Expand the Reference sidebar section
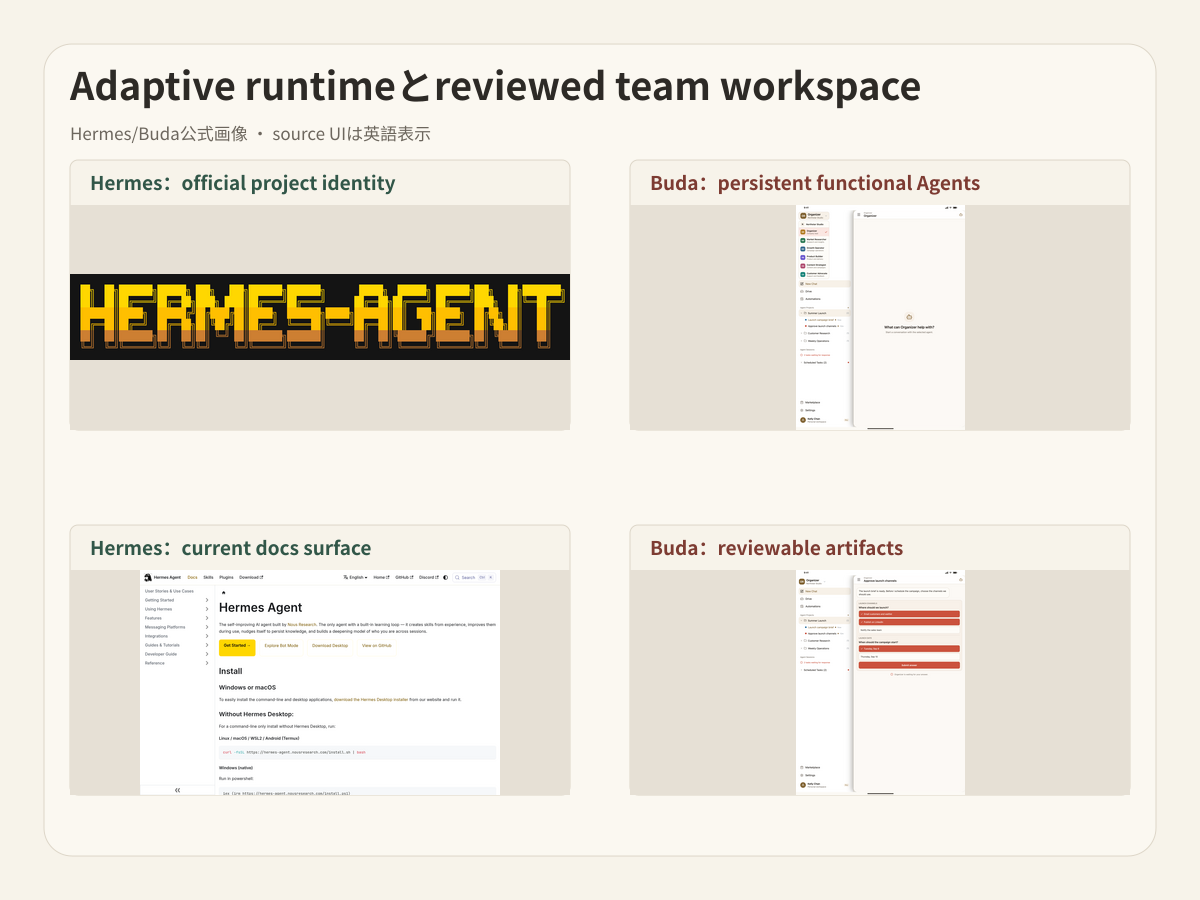The width and height of the screenshot is (1200, 900). click(x=177, y=663)
